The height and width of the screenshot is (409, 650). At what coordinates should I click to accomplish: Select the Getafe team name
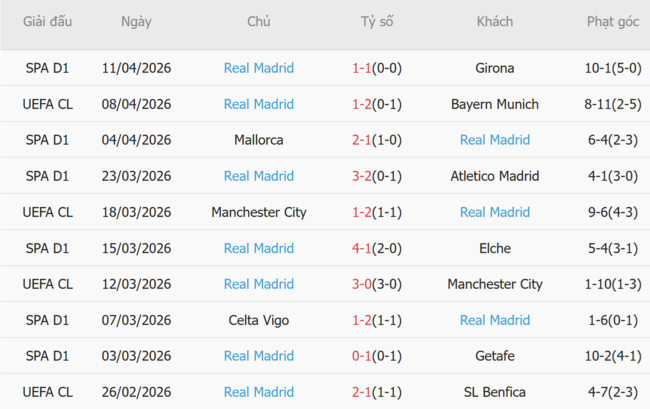pyautogui.click(x=495, y=356)
